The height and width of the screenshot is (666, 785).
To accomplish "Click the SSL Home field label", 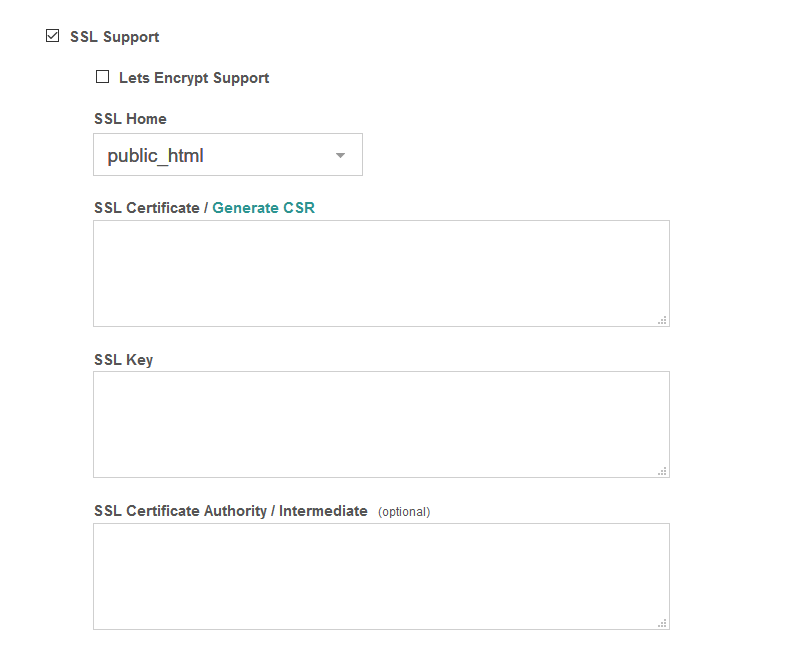I will 130,119.
